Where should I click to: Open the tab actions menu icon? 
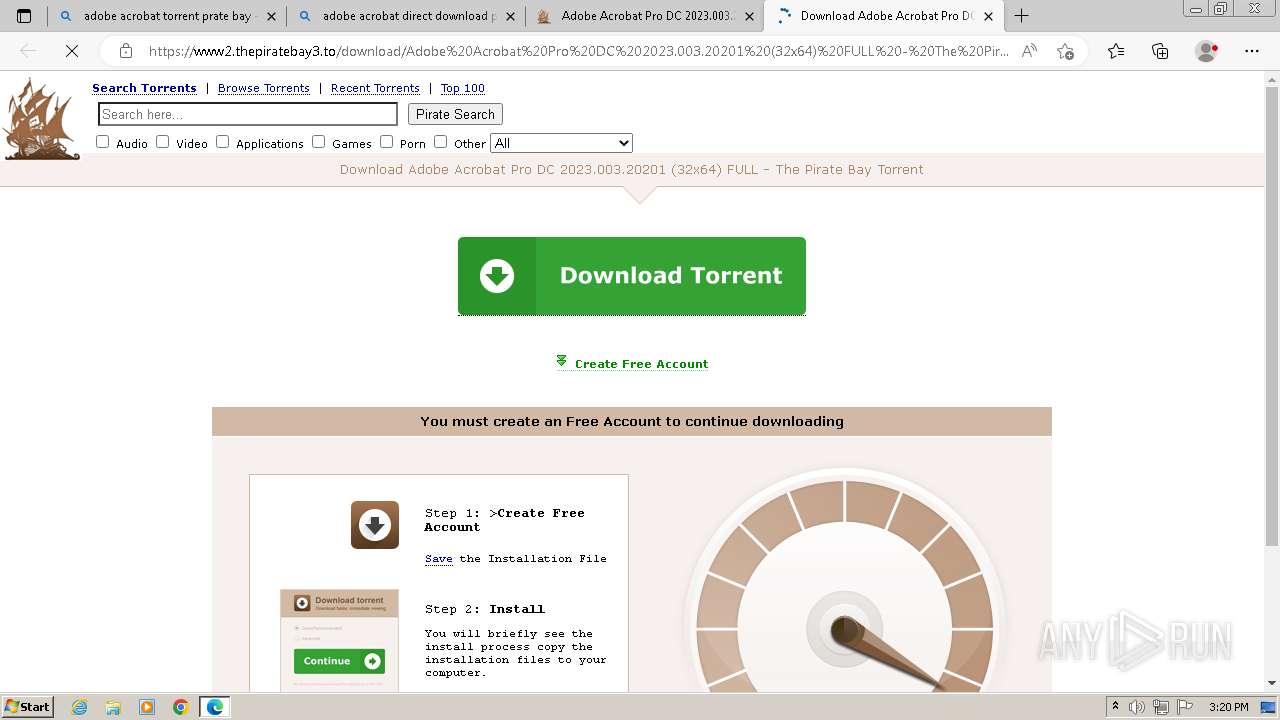pyautogui.click(x=24, y=16)
